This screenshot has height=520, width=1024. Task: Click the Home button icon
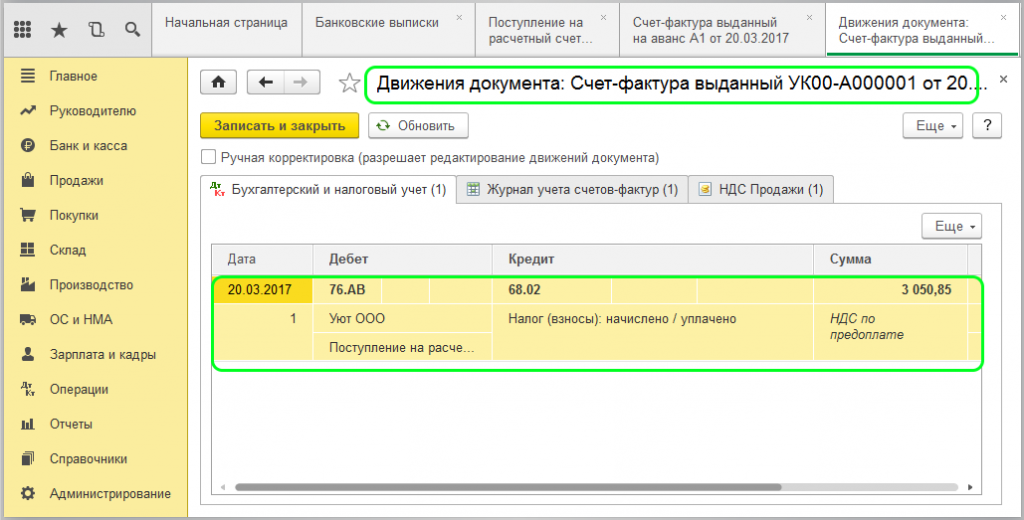pos(219,83)
